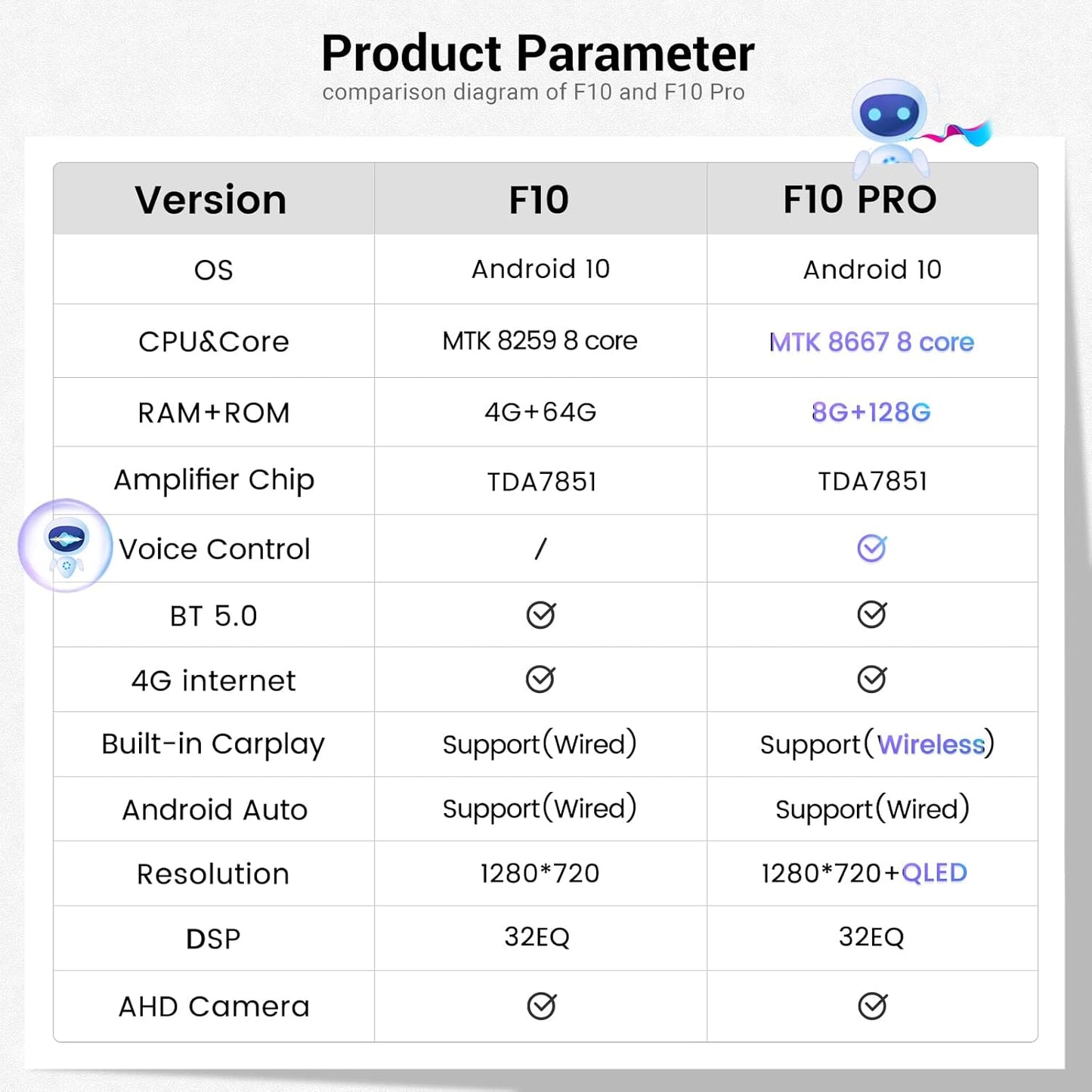This screenshot has height=1092, width=1092.
Task: Click the blue QLED resolution label
Action: click(x=934, y=873)
